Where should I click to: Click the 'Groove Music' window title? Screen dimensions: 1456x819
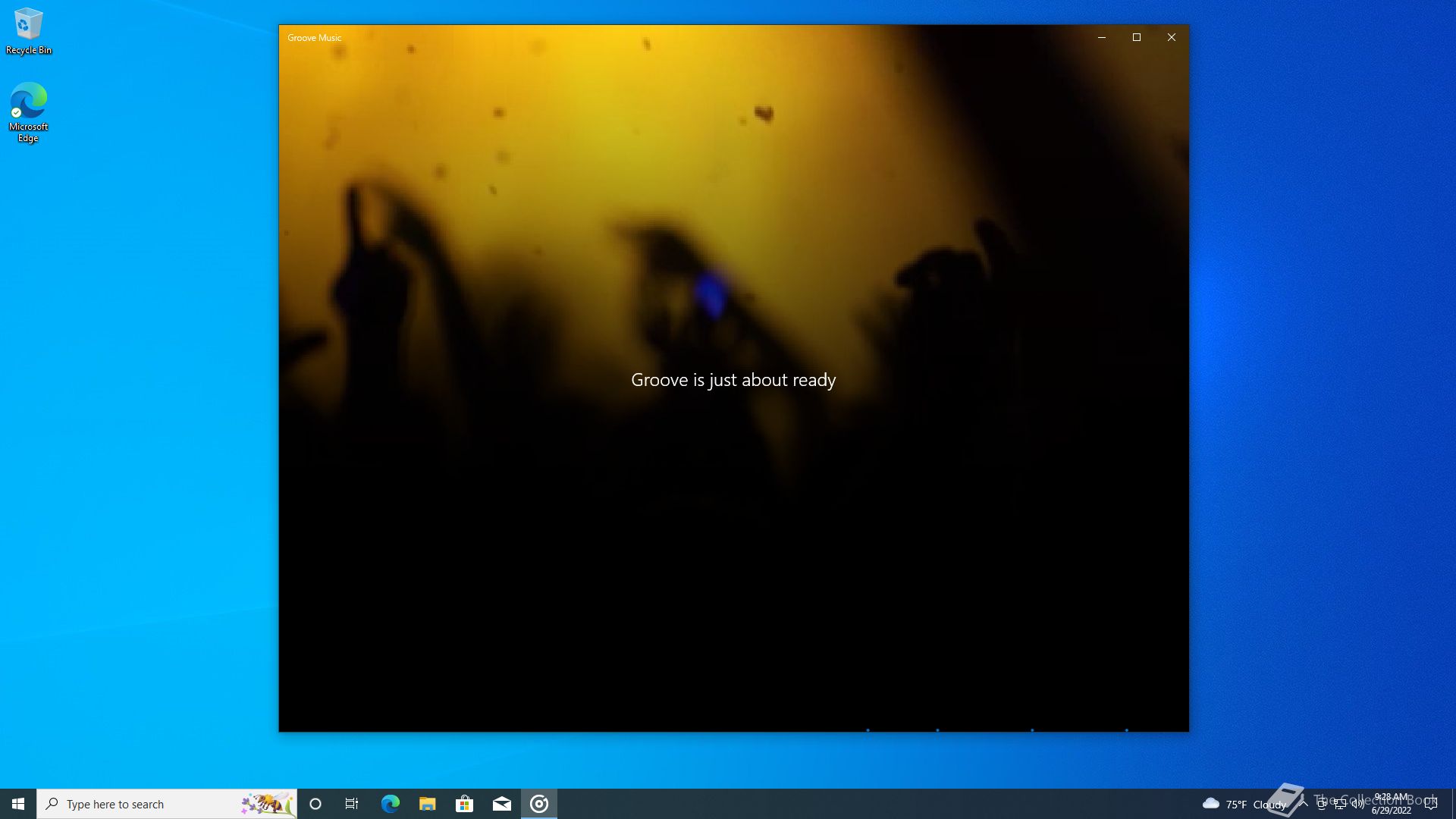(314, 38)
